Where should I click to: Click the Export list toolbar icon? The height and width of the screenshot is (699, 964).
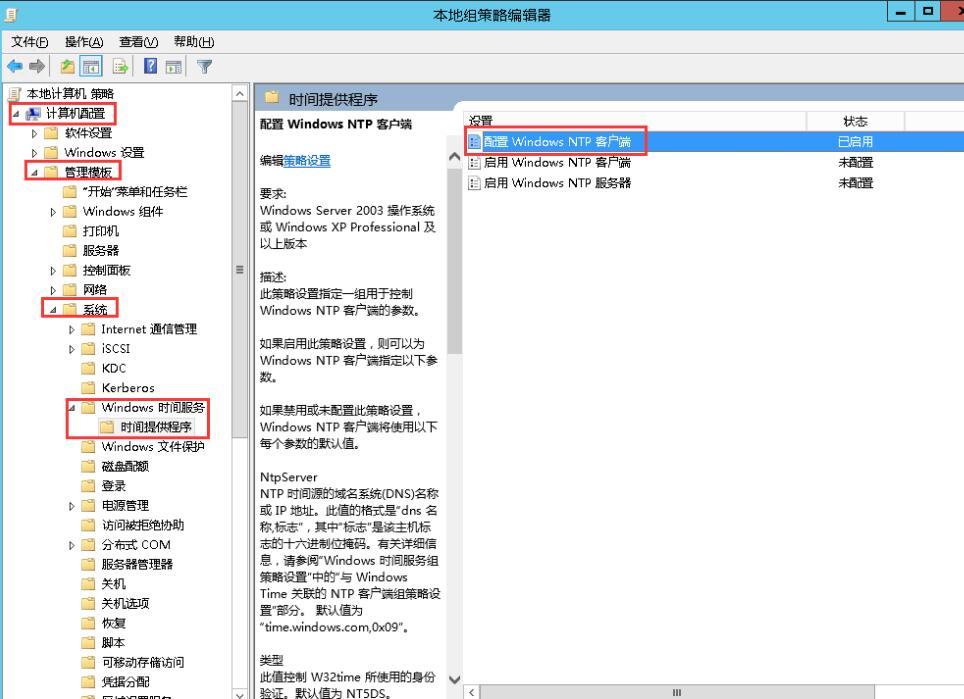[x=120, y=66]
